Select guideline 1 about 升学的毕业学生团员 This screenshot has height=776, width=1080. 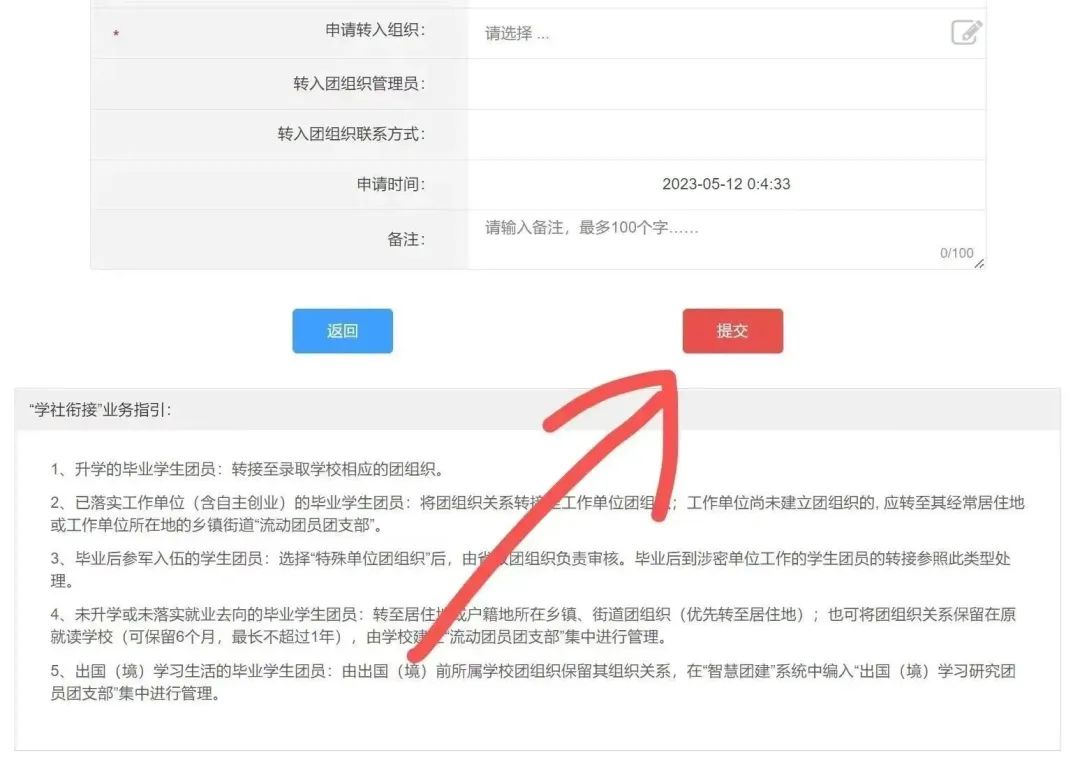(247, 469)
